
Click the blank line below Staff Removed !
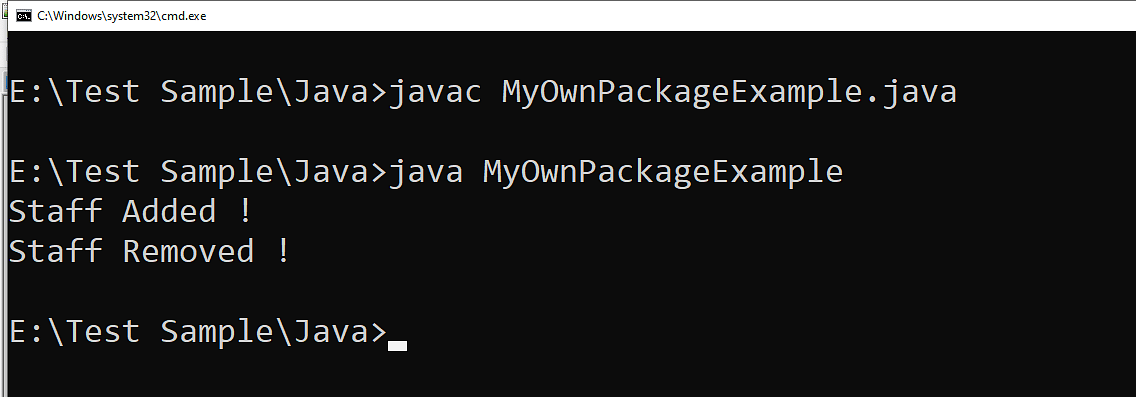coord(571,291)
